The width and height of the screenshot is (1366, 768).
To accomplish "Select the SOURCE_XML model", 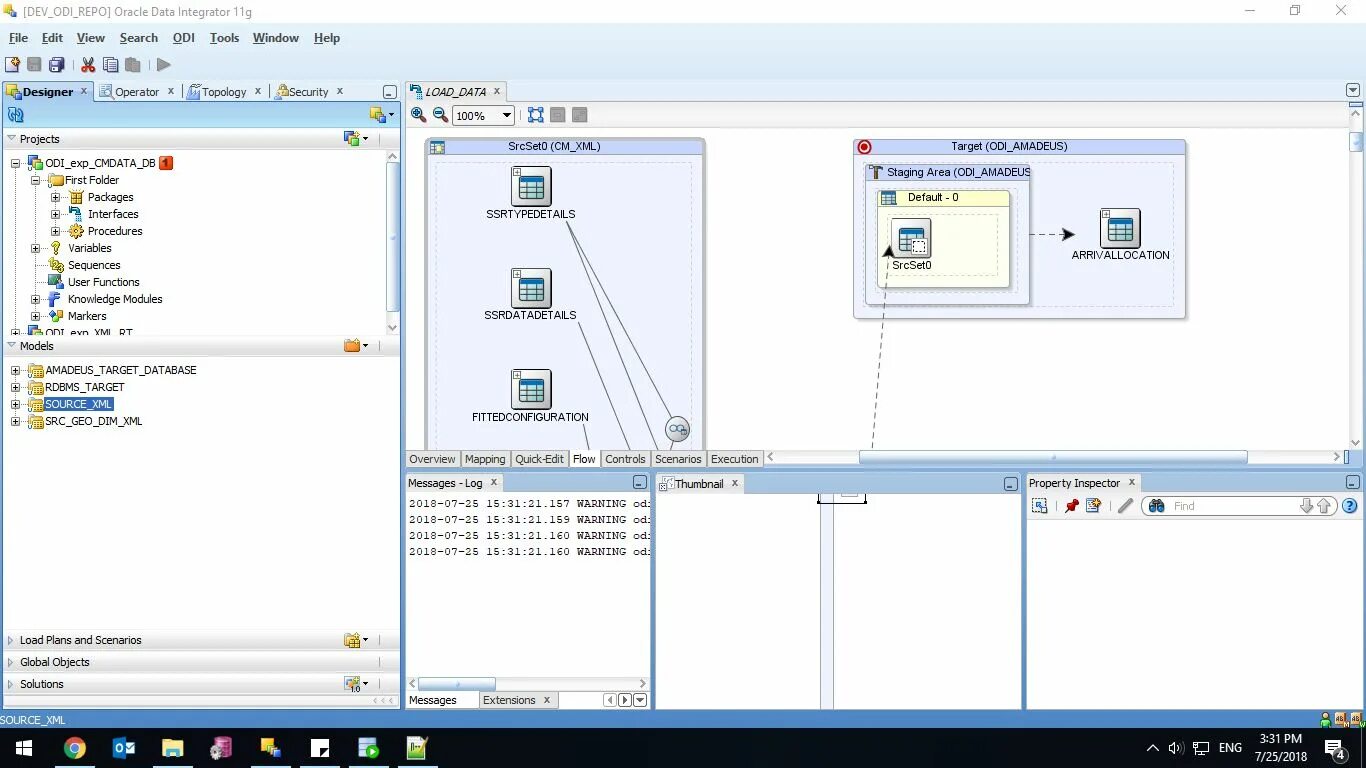I will tap(79, 404).
